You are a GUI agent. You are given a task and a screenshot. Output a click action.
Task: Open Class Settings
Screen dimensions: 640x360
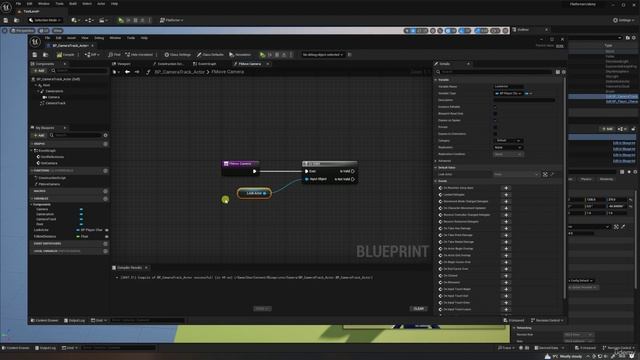[178, 55]
